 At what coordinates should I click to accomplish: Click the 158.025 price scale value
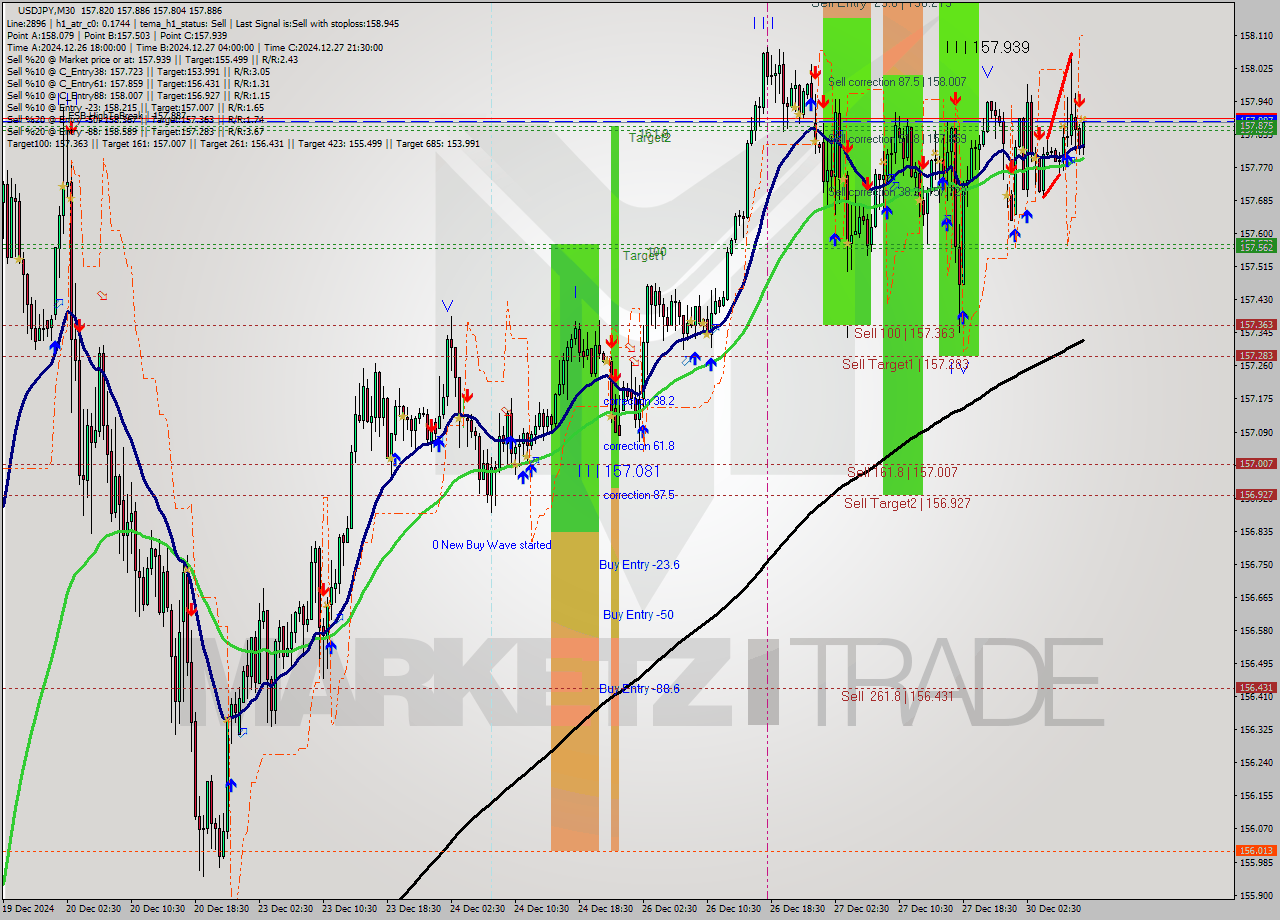[x=1256, y=68]
